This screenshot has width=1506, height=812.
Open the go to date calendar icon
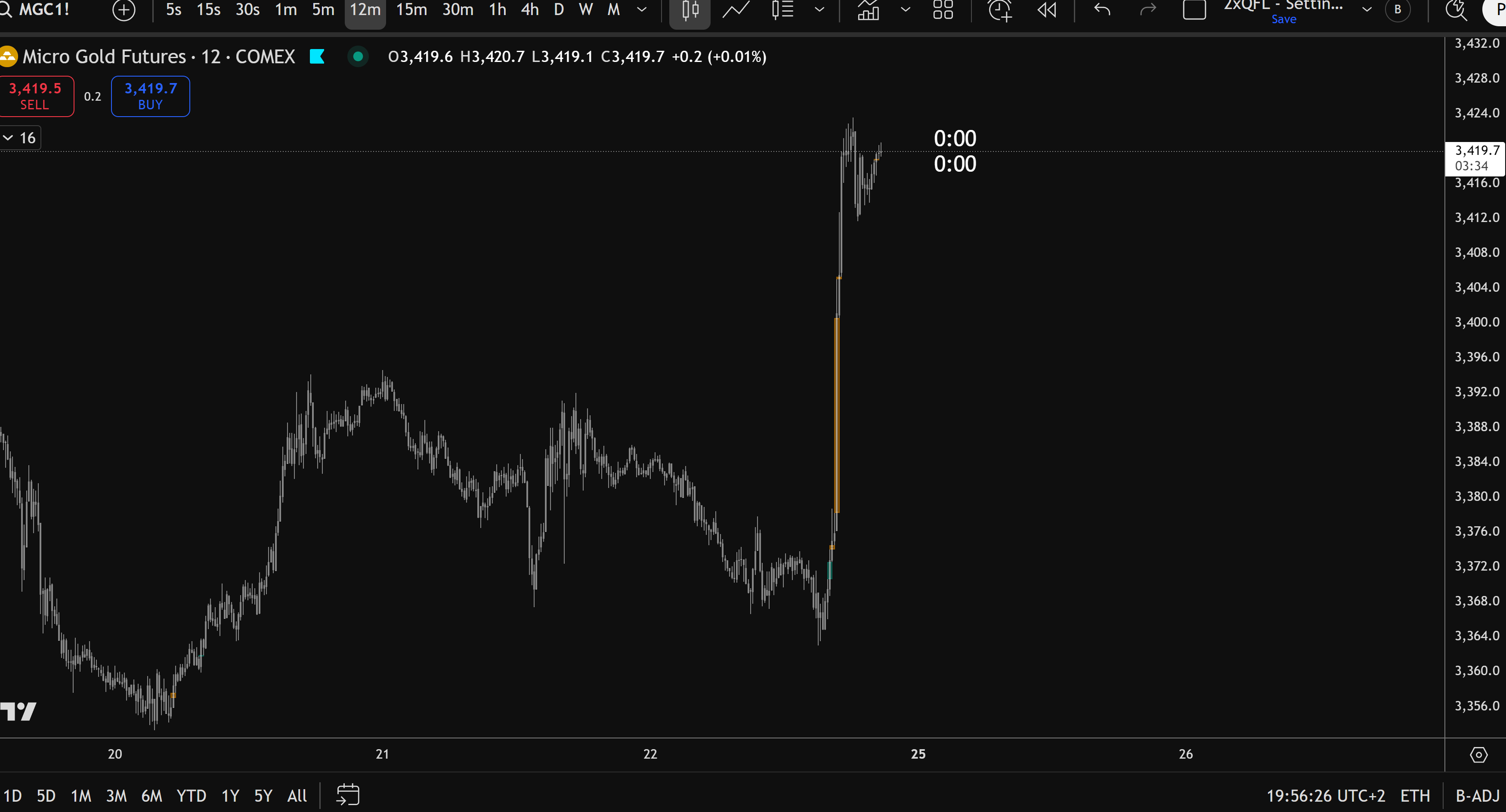[348, 795]
